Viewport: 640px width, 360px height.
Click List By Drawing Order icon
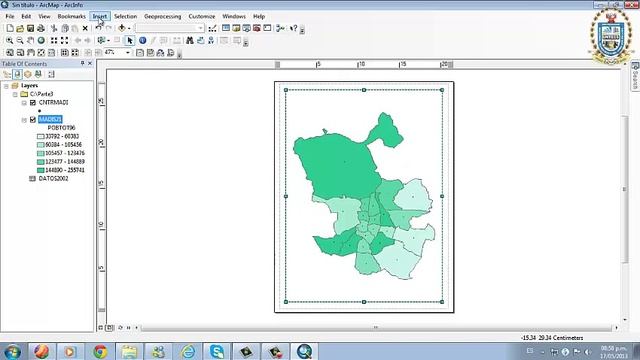tap(7, 74)
